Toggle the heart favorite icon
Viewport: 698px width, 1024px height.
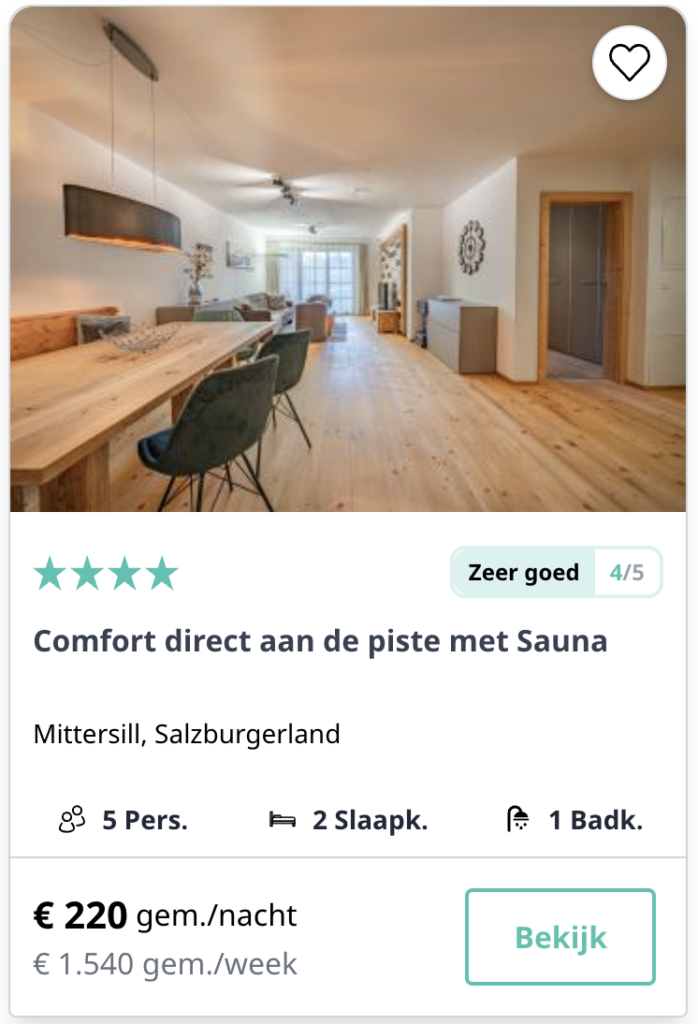(629, 63)
